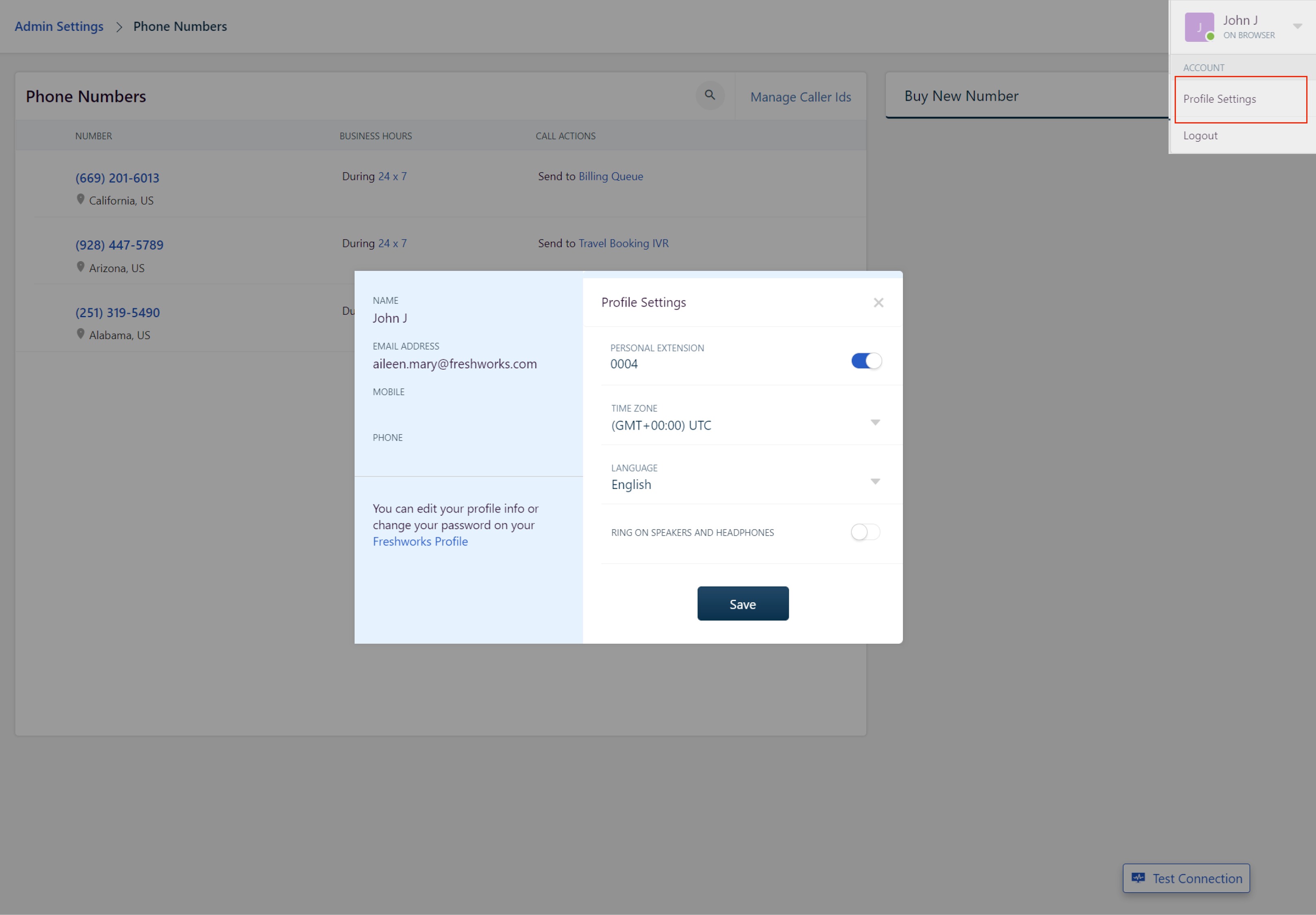The width and height of the screenshot is (1316, 915).
Task: Click the Billing Queue link
Action: [610, 177]
